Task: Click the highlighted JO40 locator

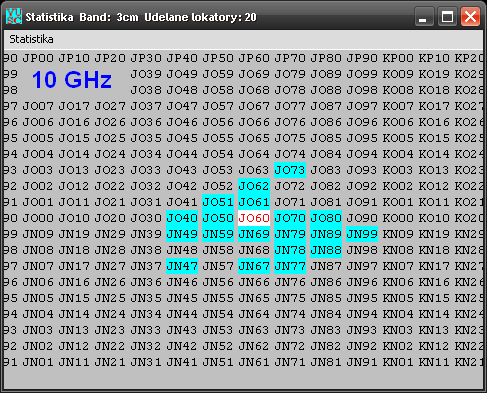Action: (x=182, y=218)
